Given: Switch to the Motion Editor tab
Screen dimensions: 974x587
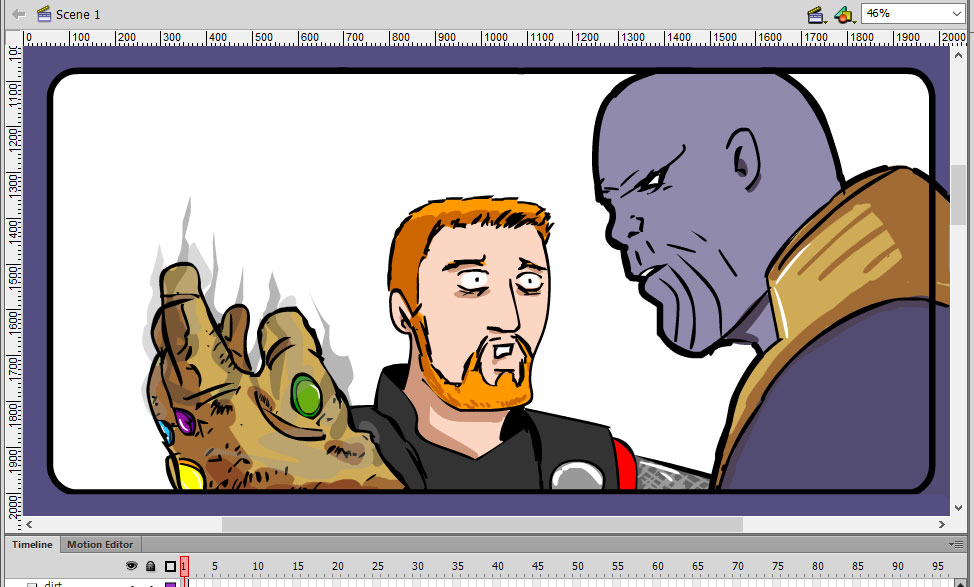Looking at the screenshot, I should pyautogui.click(x=100, y=545).
